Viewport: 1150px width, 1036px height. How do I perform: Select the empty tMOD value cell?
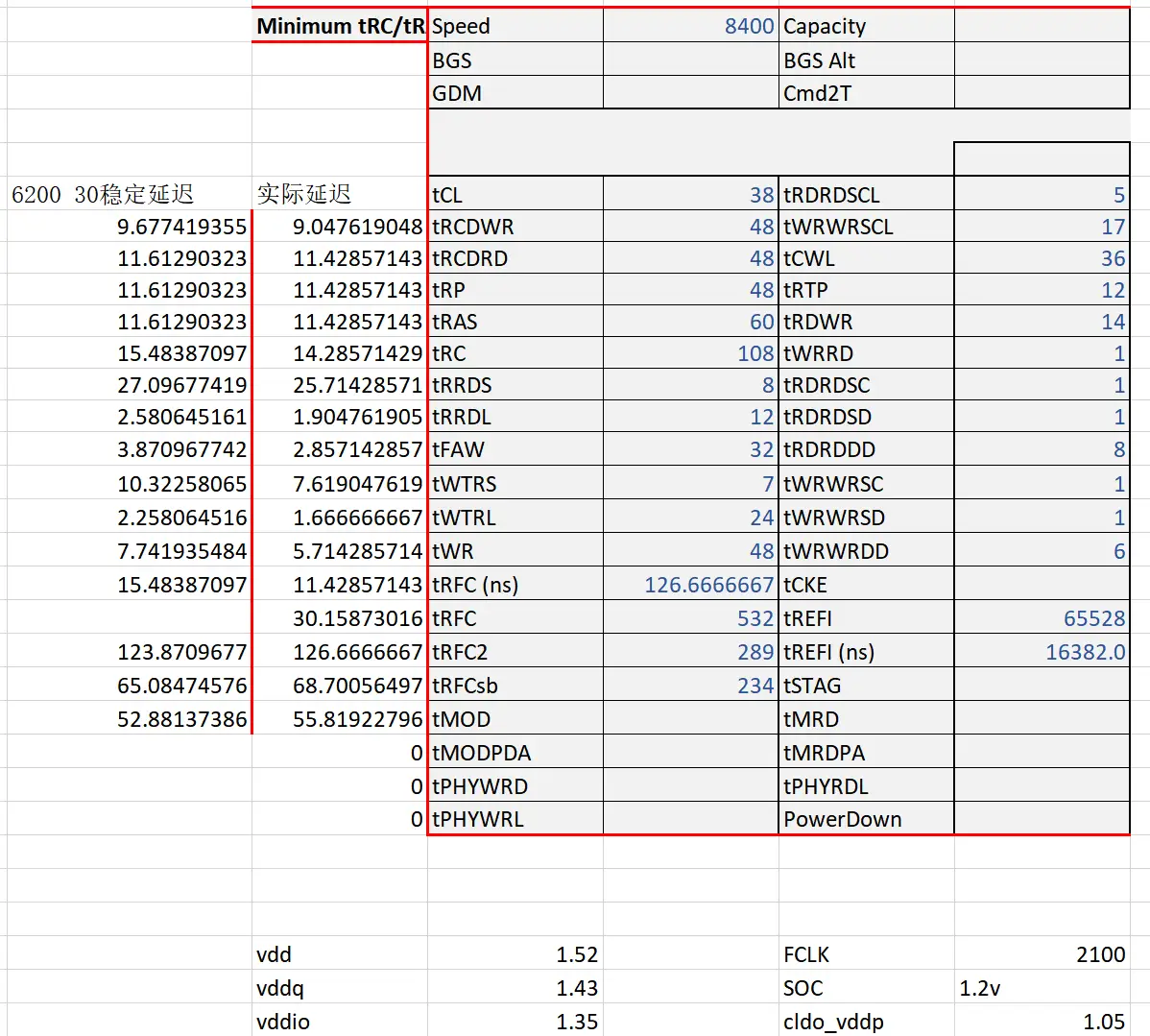point(691,718)
